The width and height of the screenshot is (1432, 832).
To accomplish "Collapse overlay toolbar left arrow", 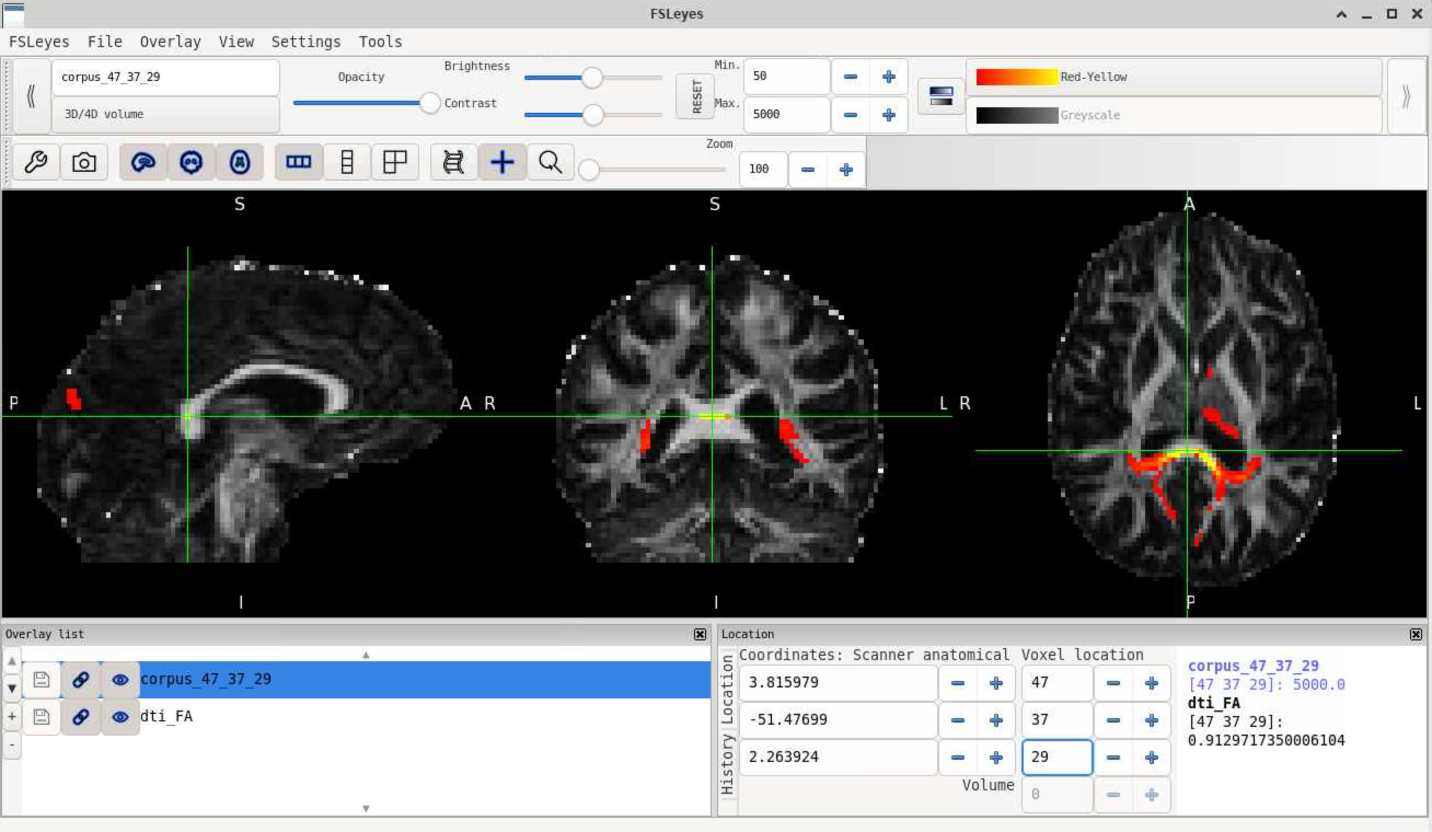I will 31,96.
